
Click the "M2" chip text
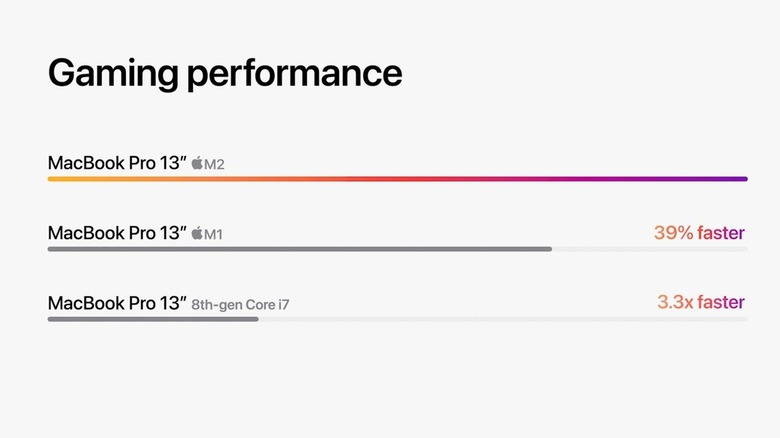214,163
